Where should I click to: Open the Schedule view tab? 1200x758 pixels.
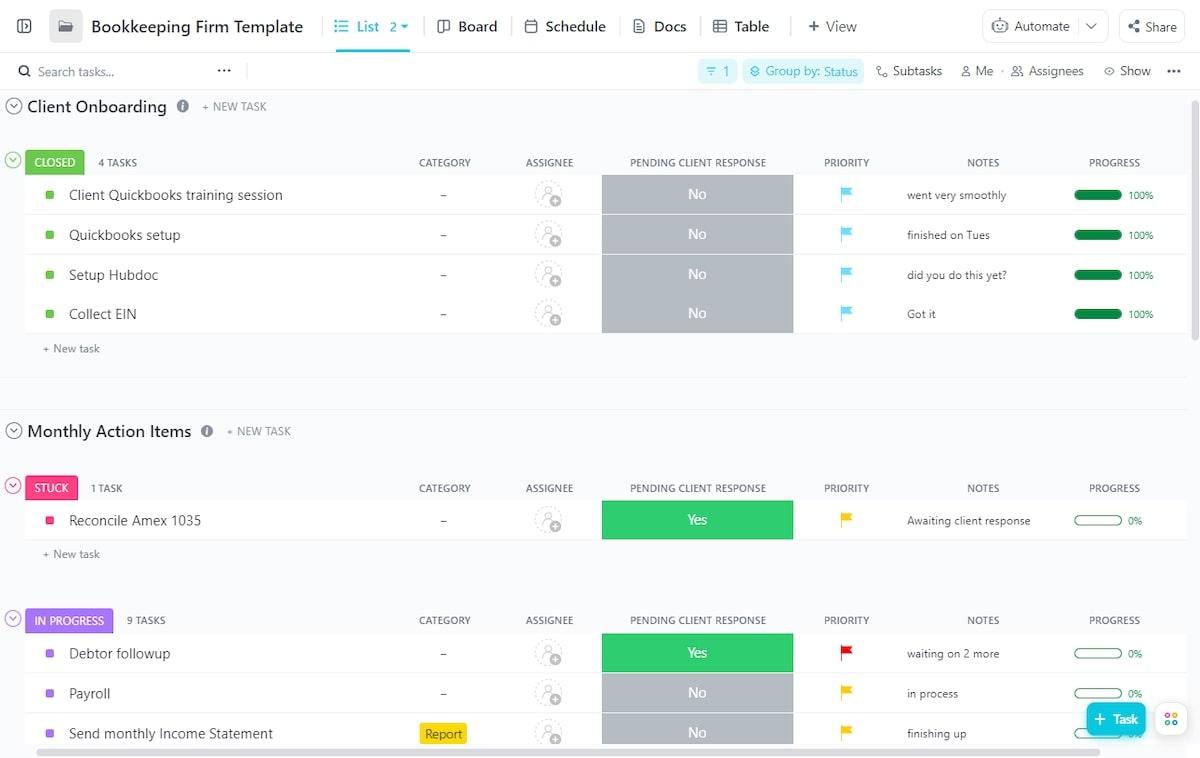[x=565, y=26]
